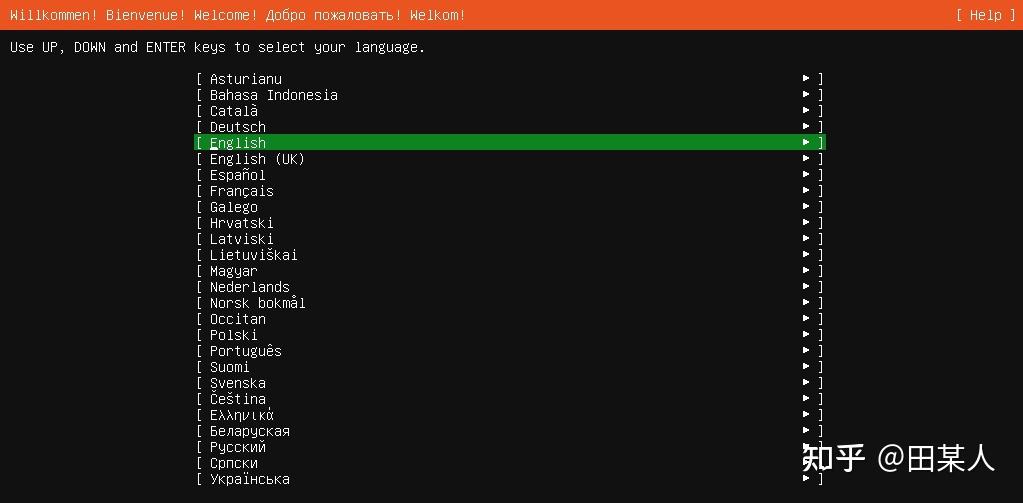
Task: Choose Bahasa Indonesia from the list
Action: [274, 95]
